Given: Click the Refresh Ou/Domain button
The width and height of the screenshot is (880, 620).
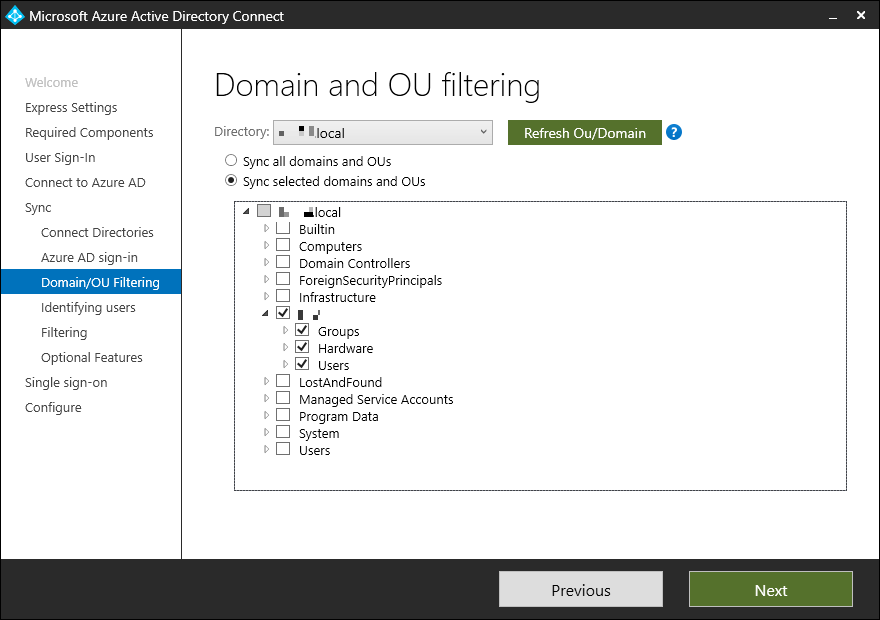Looking at the screenshot, I should point(585,133).
